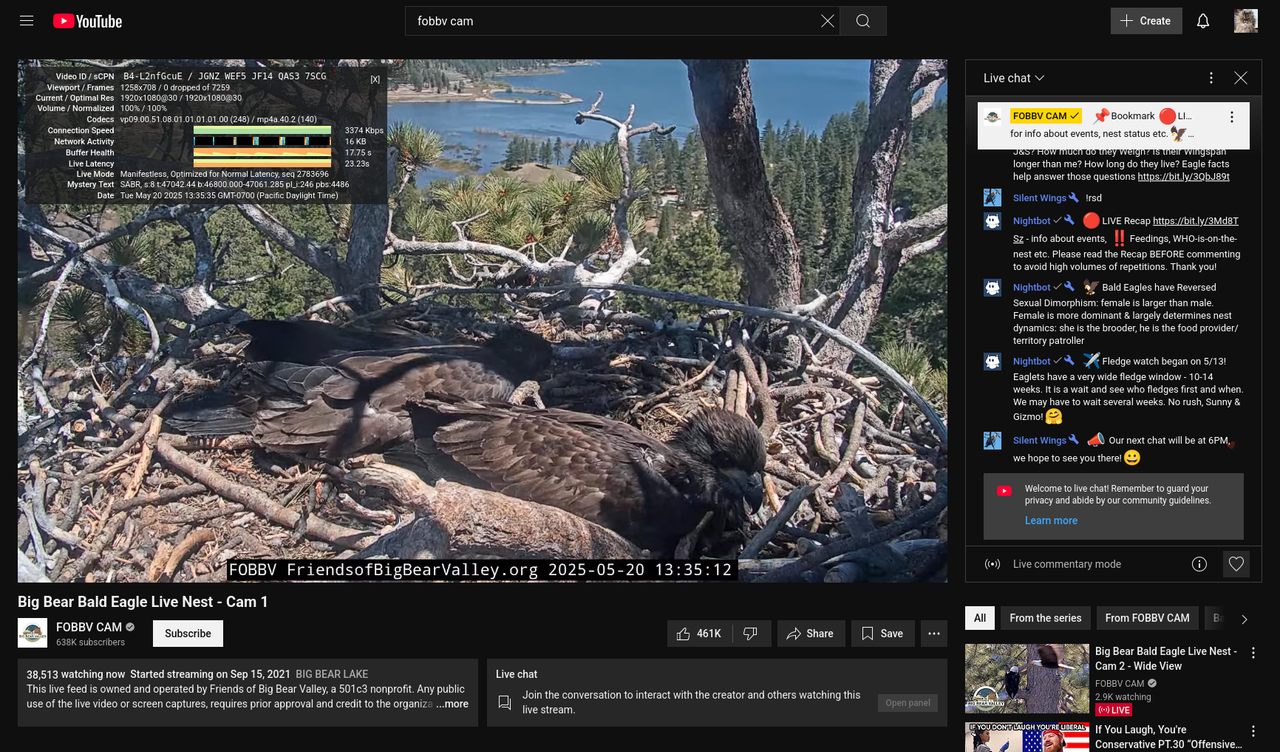1280x752 pixels.
Task: Open the FOBBV CAM channel name
Action: (89, 627)
